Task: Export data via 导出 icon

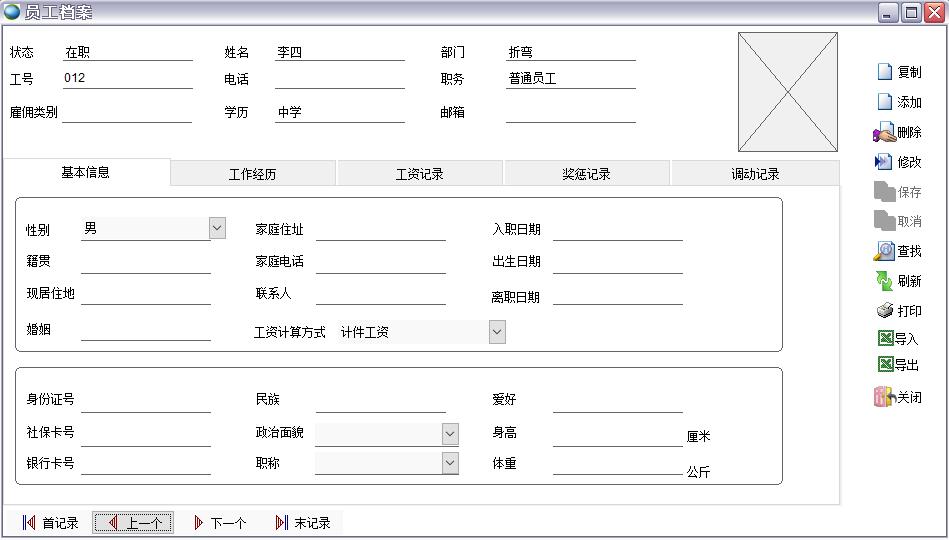Action: click(x=885, y=365)
